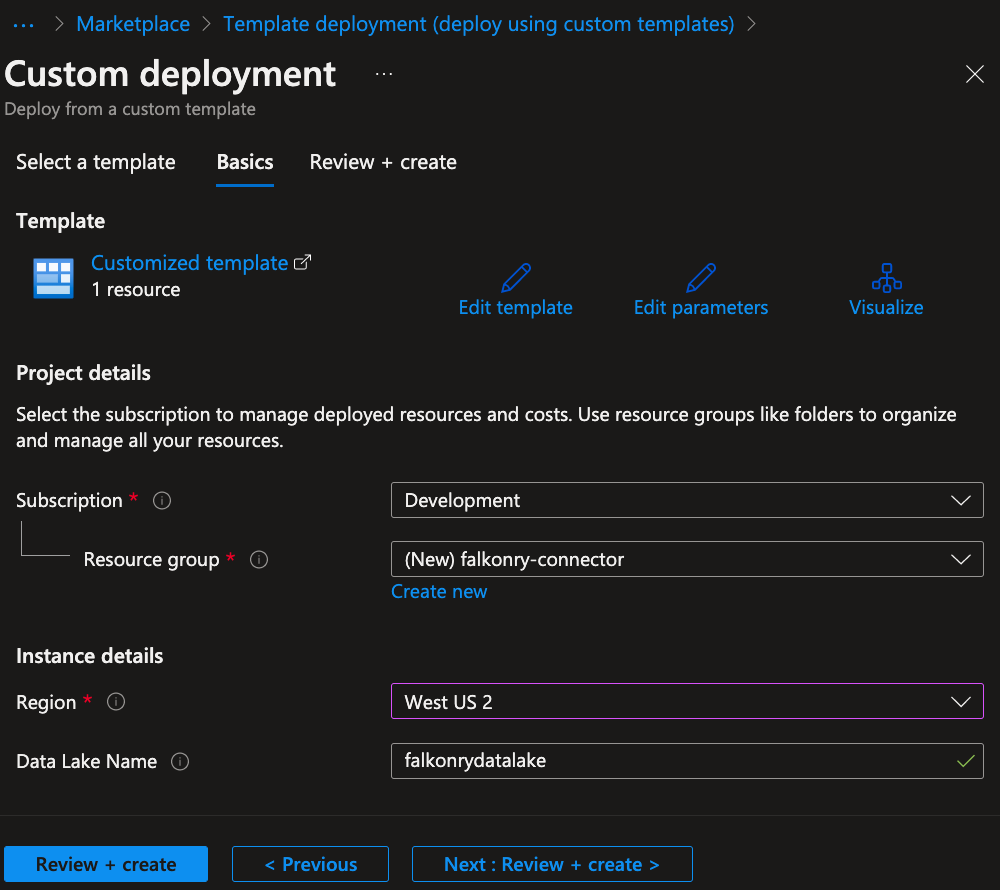Click the Create new resource group link
The image size is (1000, 890).
coord(439,592)
